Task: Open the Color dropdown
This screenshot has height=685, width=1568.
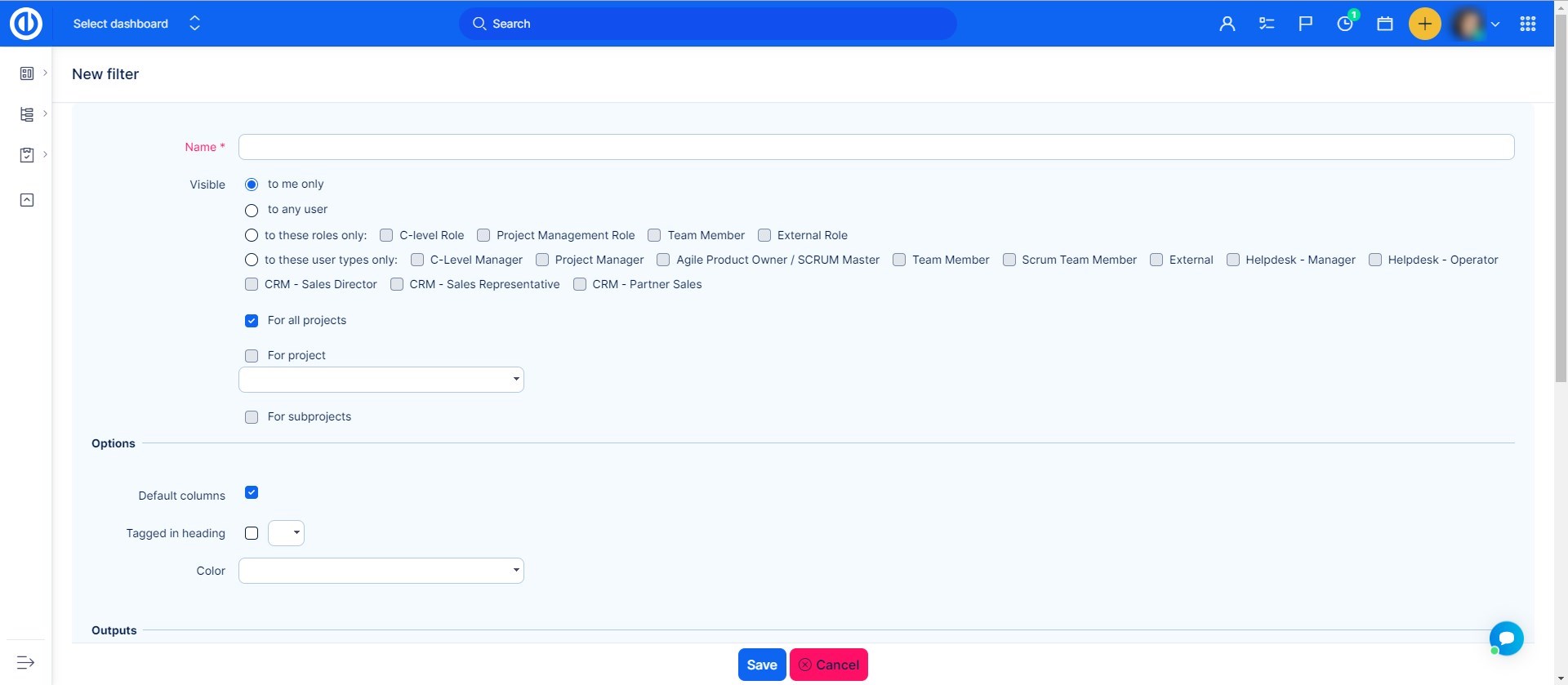Action: point(381,571)
